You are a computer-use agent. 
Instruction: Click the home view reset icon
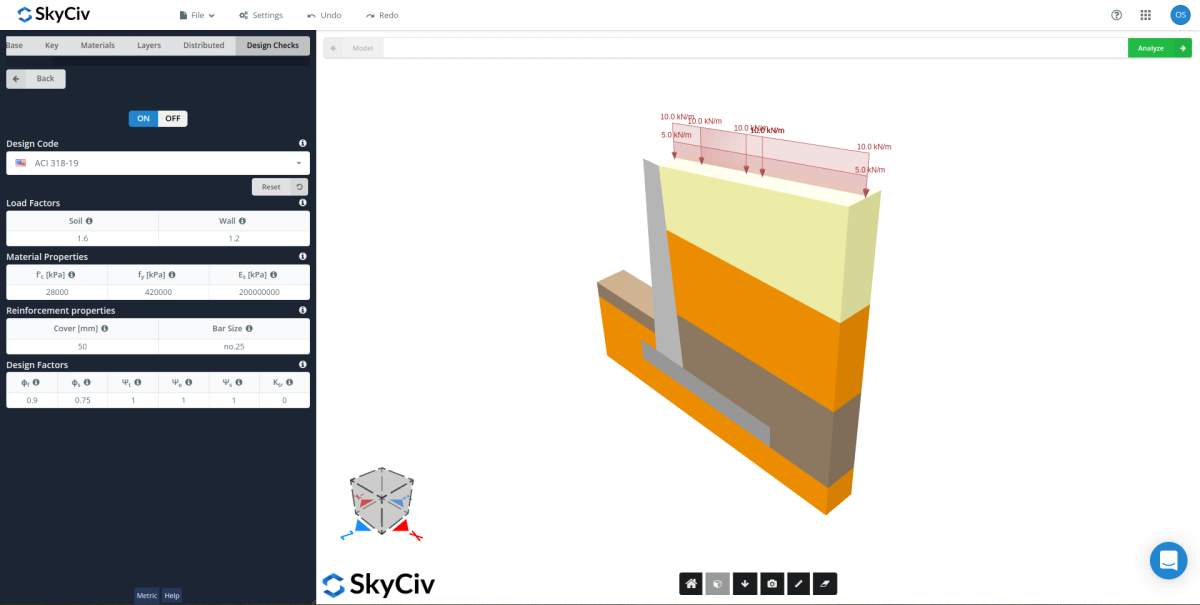[690, 583]
